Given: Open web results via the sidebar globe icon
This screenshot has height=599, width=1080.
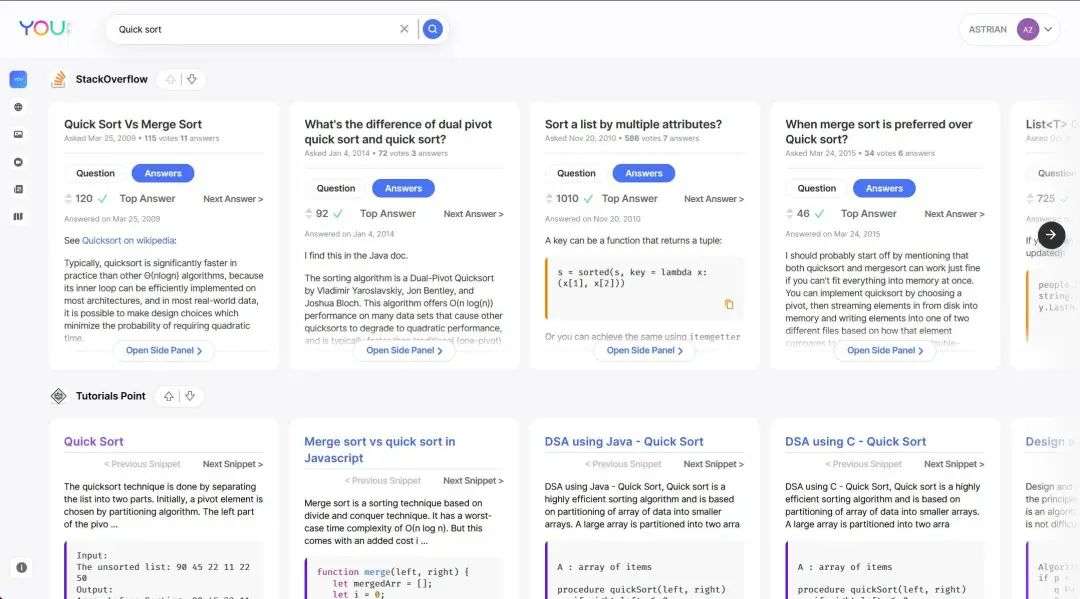Looking at the screenshot, I should [x=19, y=107].
